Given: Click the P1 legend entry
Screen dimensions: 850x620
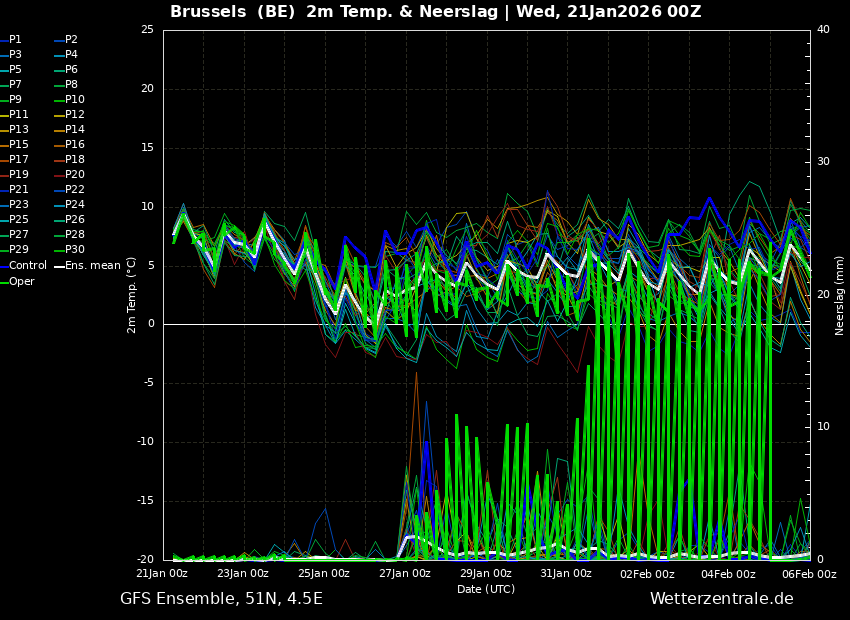Looking at the screenshot, I should 15,40.
